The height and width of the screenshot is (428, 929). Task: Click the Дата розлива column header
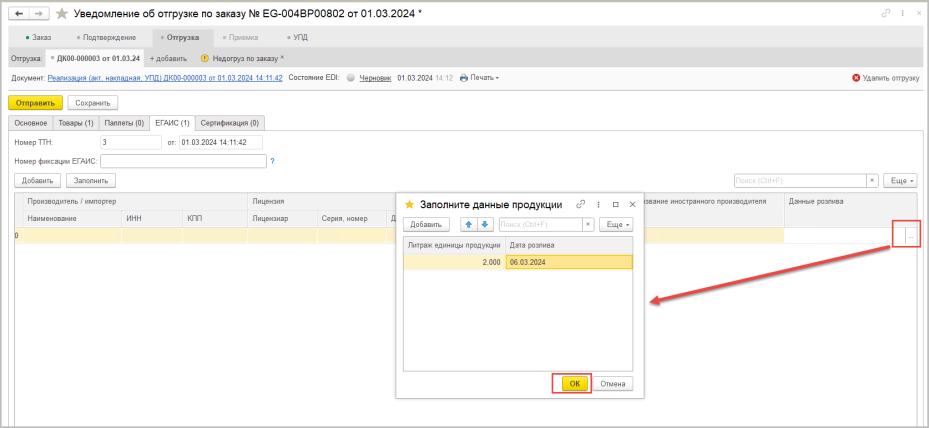pyautogui.click(x=569, y=245)
